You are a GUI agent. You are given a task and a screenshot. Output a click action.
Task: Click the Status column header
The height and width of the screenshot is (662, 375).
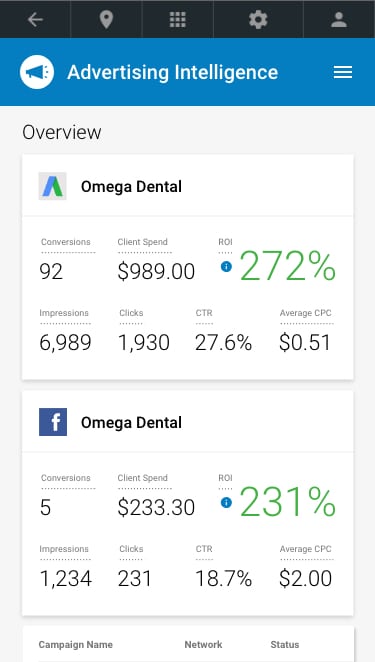(x=285, y=645)
